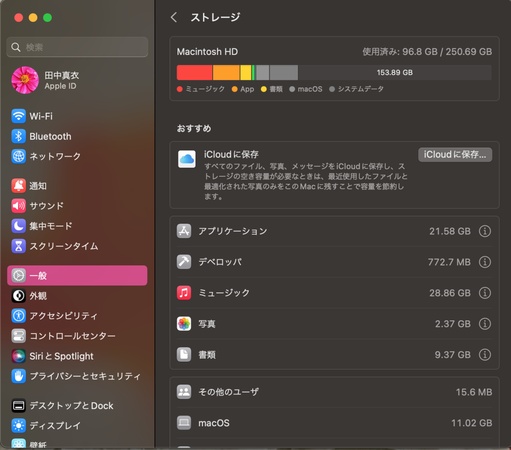Click the デベロッパ hammer icon
Viewport: 511px width, 450px height.
pos(184,262)
